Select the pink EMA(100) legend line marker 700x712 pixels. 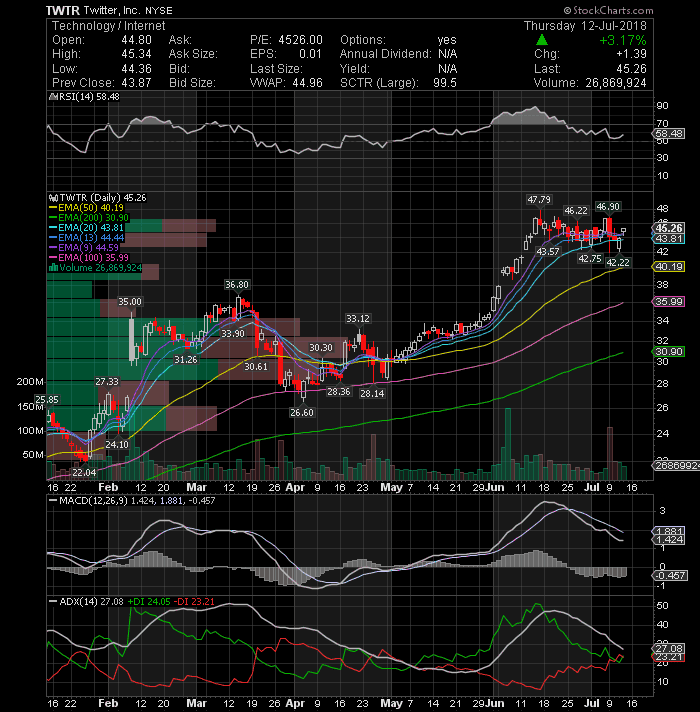tap(53, 257)
